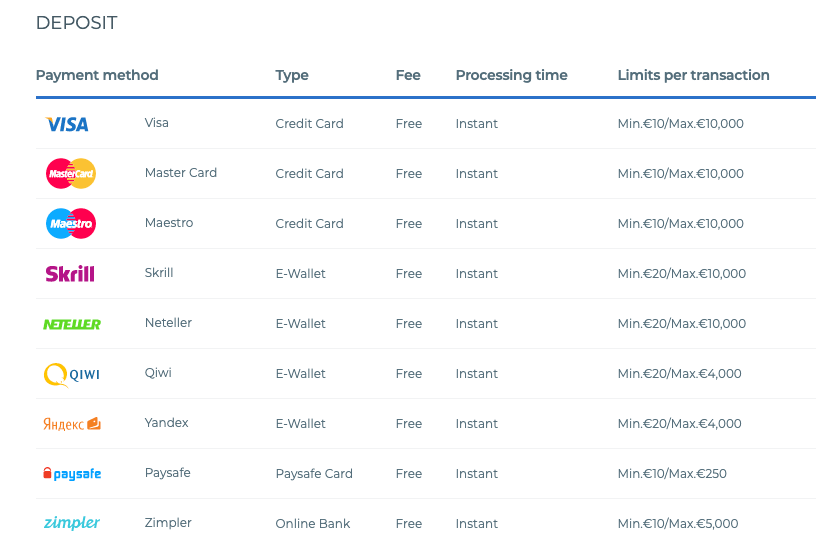Viewport: 817px width, 551px height.
Task: Click the Payment method column header
Action: pyautogui.click(x=97, y=75)
